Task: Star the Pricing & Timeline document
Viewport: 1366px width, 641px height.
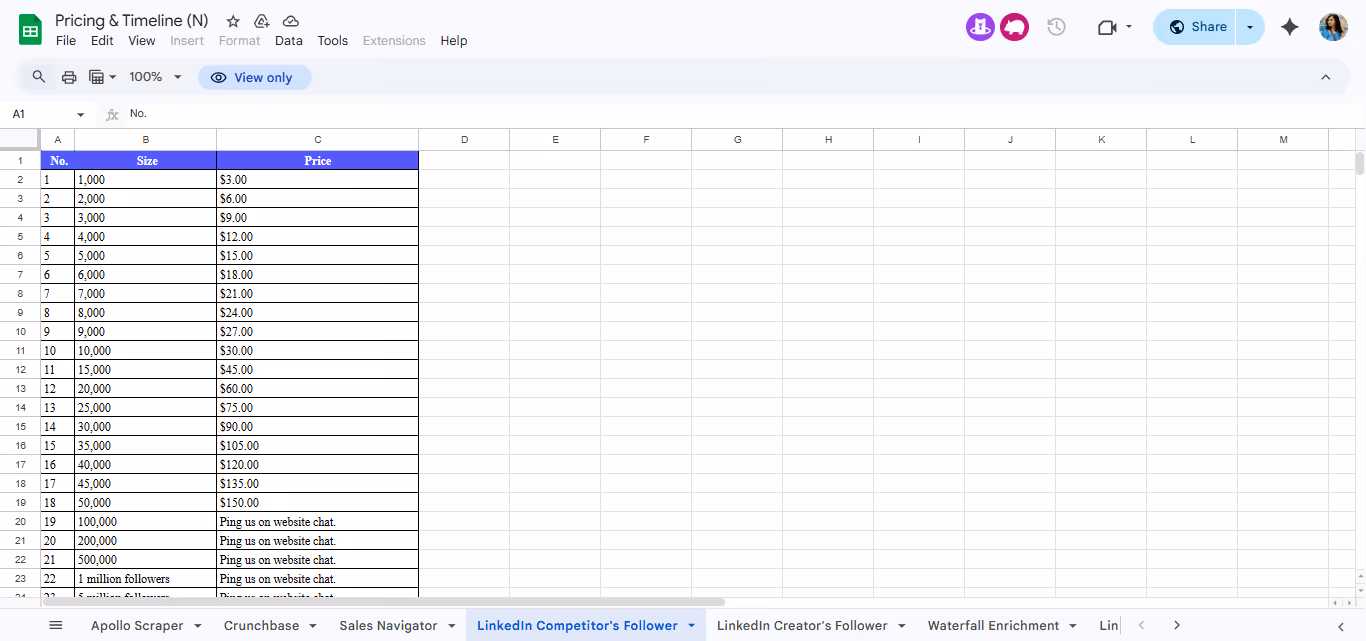Action: (233, 21)
